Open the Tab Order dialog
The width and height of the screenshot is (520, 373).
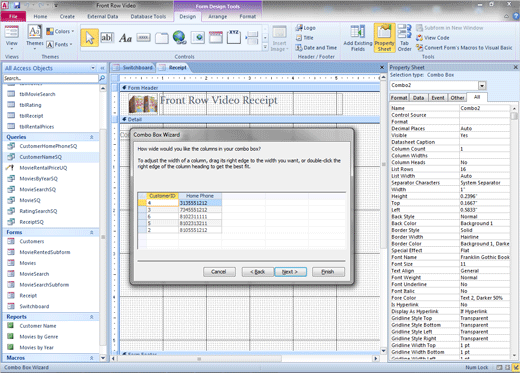(x=404, y=38)
